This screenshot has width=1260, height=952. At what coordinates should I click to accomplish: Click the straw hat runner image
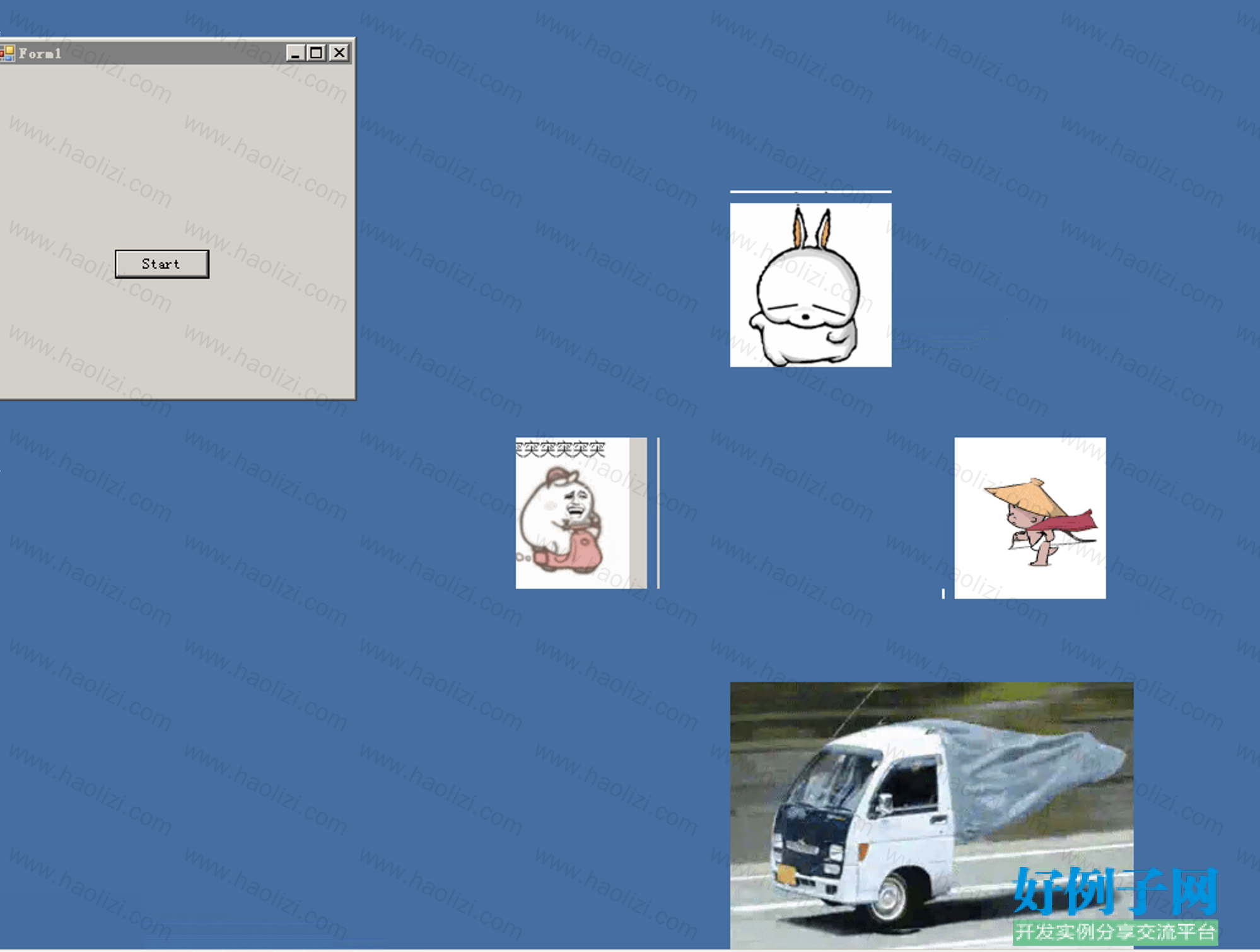click(1030, 518)
